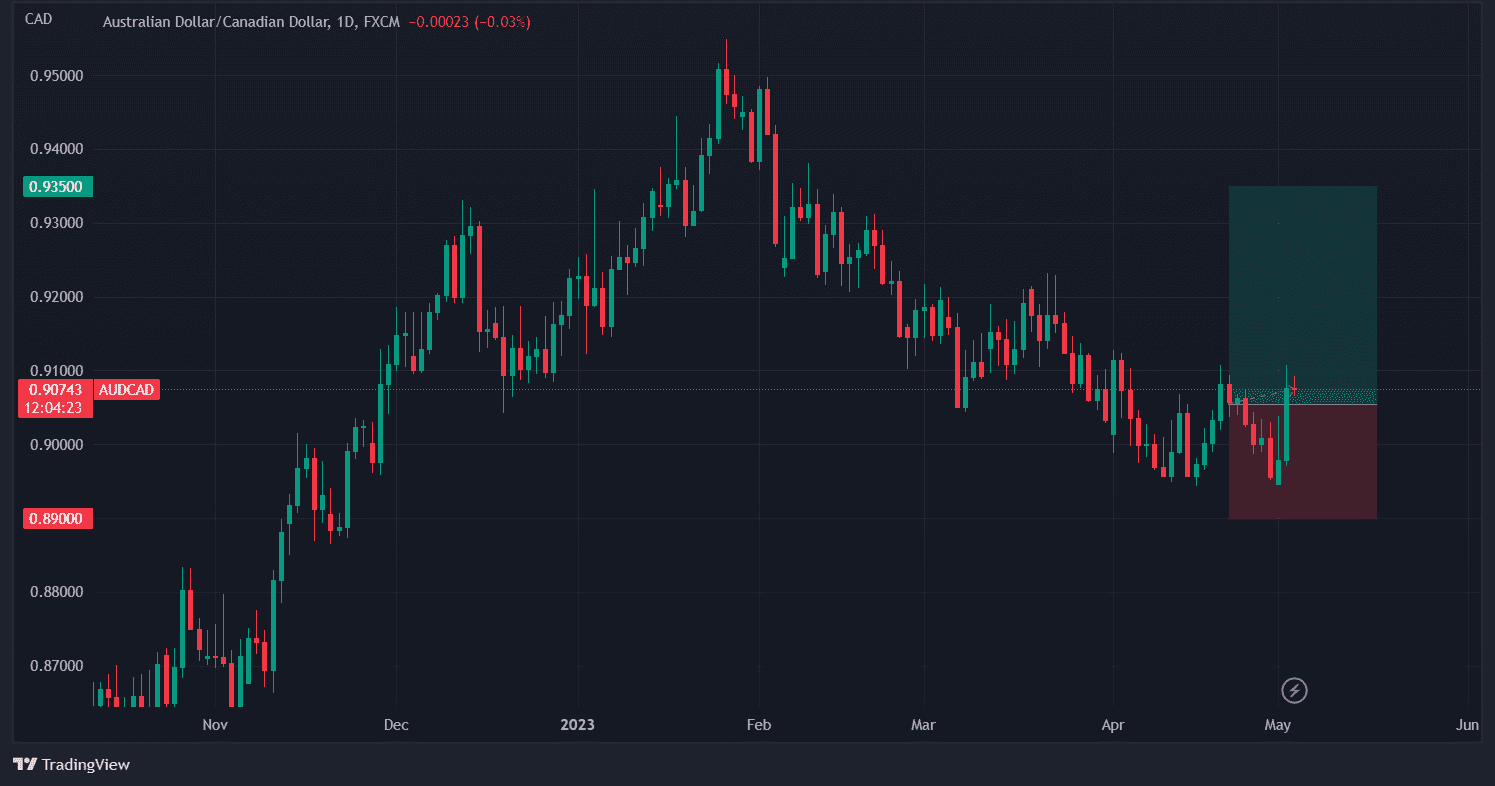
Task: Click the price change value −0.00023 (−0.03%)
Action: (469, 21)
